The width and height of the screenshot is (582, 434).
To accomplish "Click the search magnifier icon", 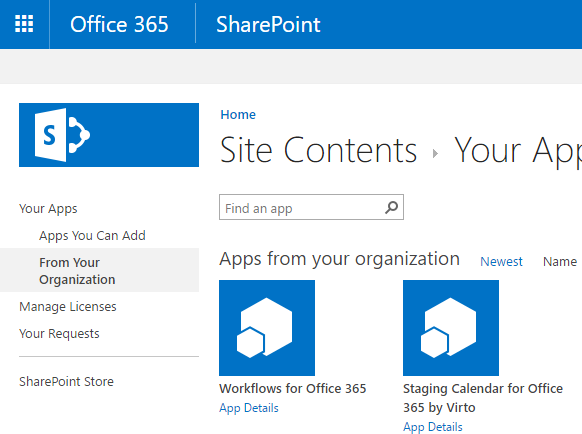I will point(391,207).
